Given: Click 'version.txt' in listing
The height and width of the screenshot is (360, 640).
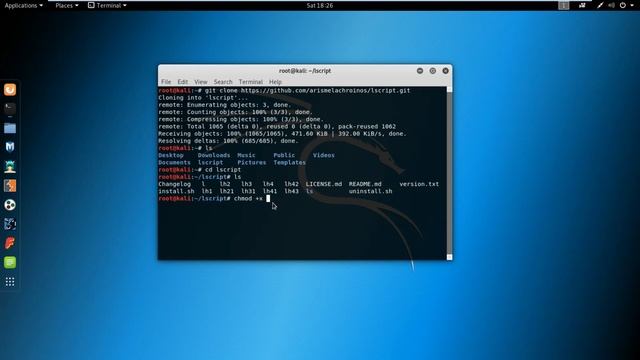Looking at the screenshot, I should tap(419, 184).
